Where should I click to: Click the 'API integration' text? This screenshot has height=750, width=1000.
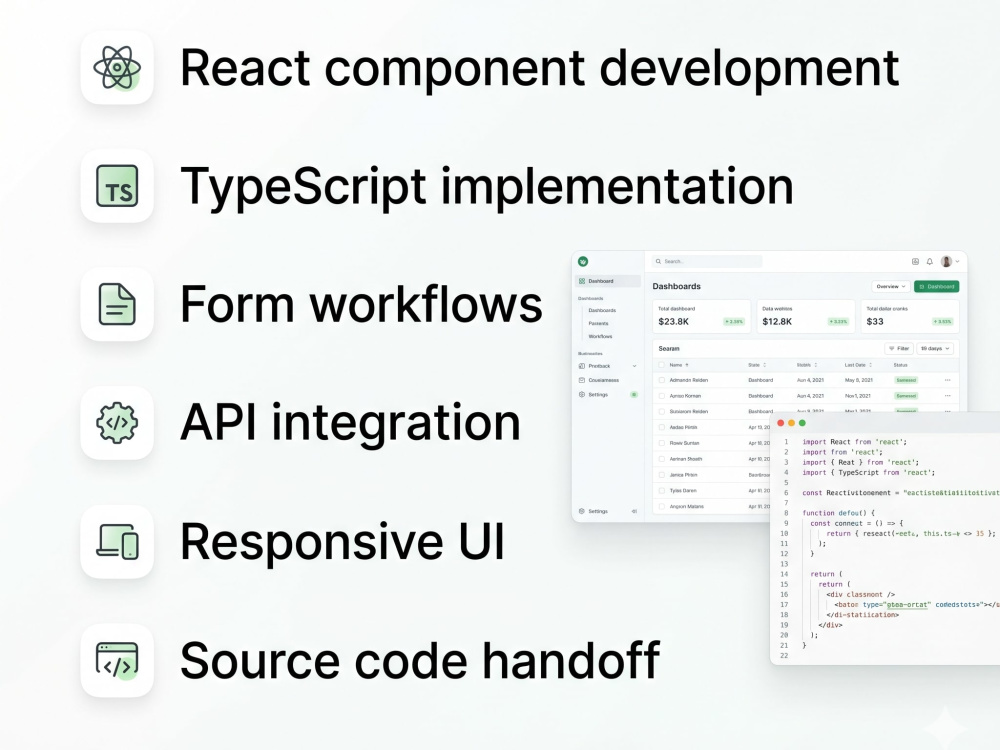350,423
